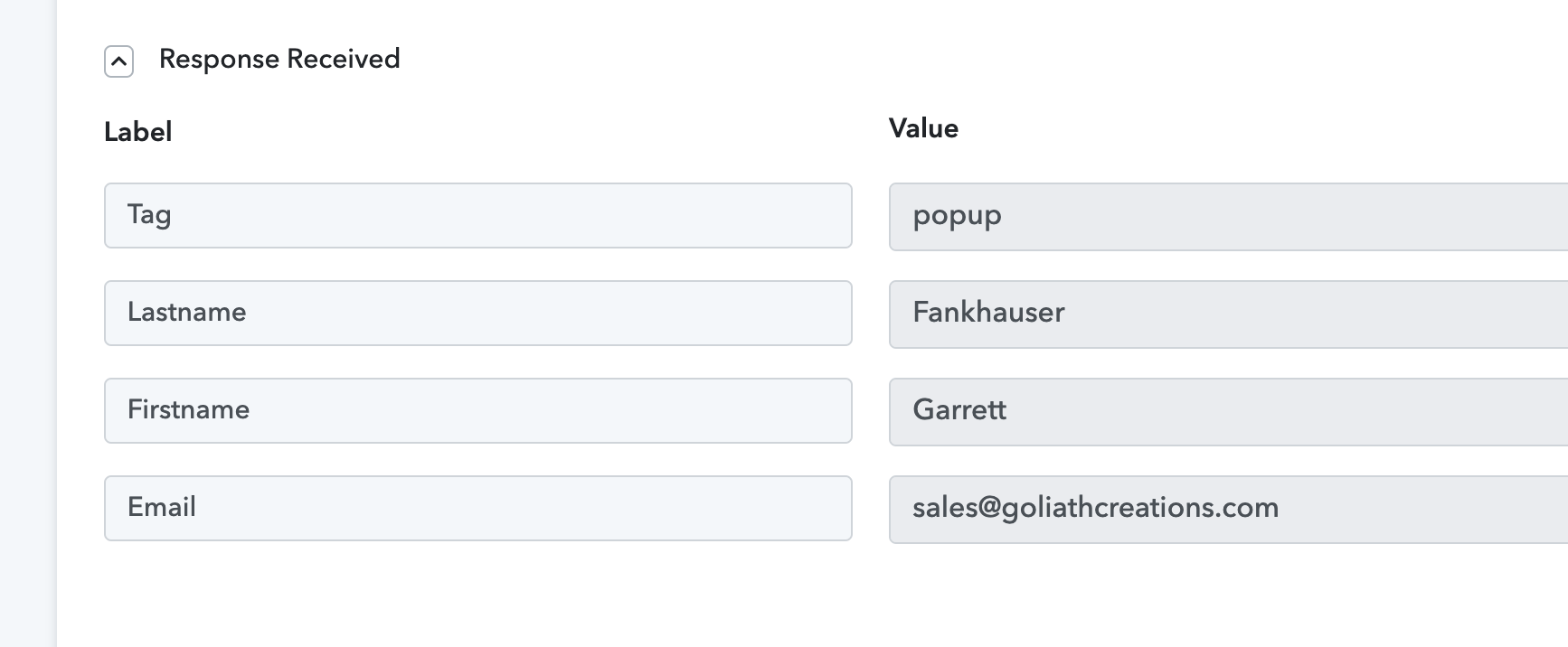This screenshot has height=647, width=1568.
Task: Click the value field containing Garrett
Action: 1228,412
